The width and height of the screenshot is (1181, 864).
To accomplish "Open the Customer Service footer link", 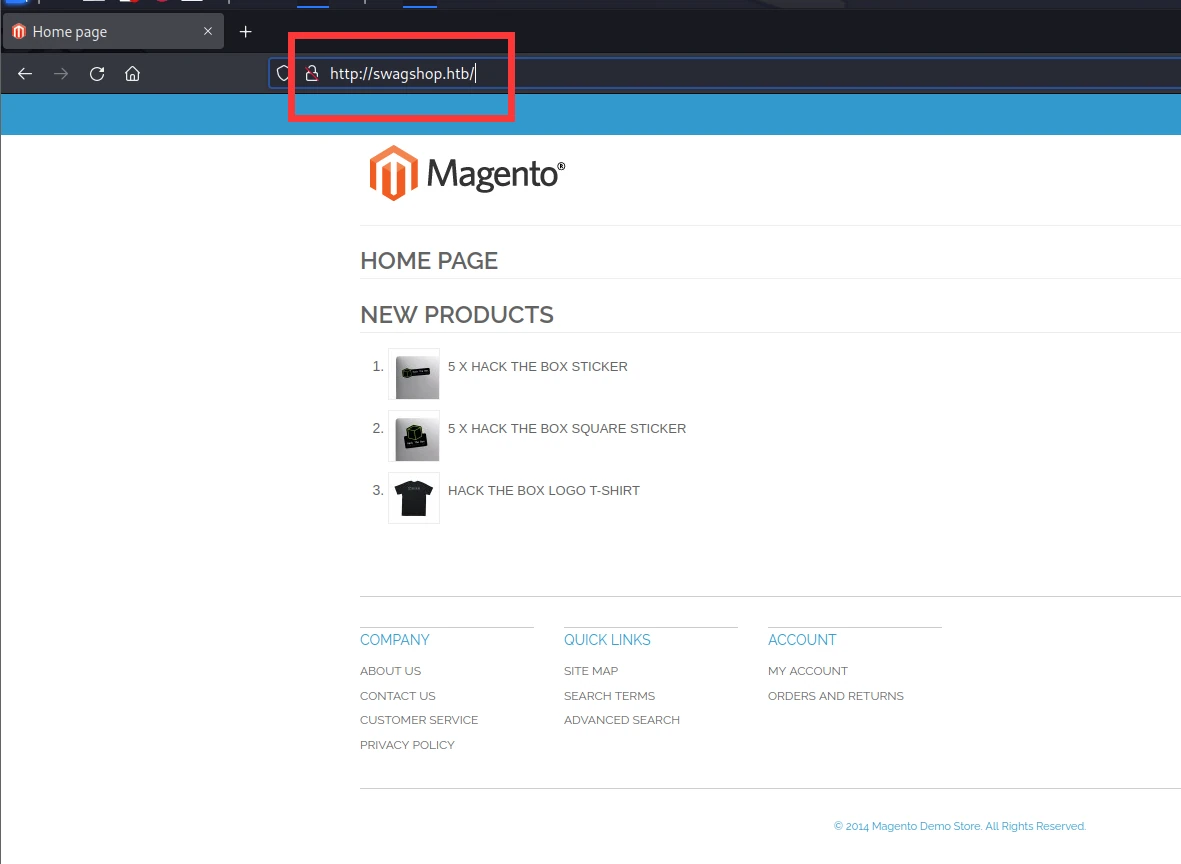I will (419, 720).
